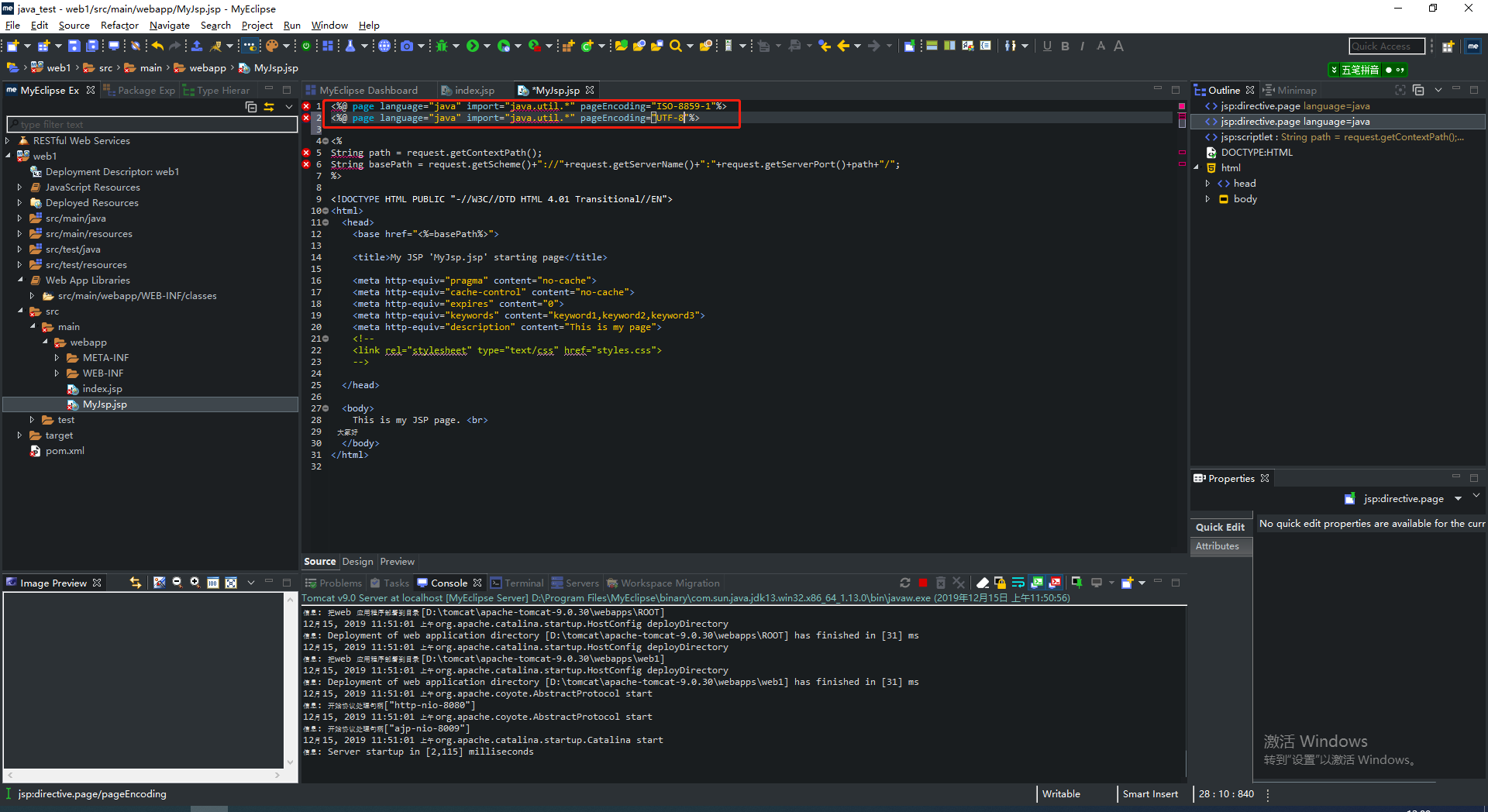Toggle split editor horizontally icon
Image resolution: width=1488 pixels, height=812 pixels.
click(932, 46)
